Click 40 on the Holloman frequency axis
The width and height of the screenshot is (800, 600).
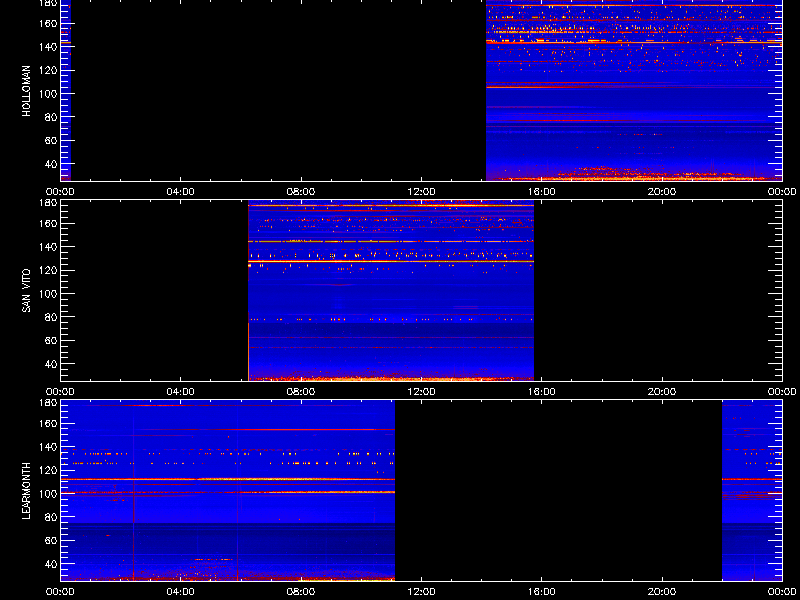(x=52, y=164)
